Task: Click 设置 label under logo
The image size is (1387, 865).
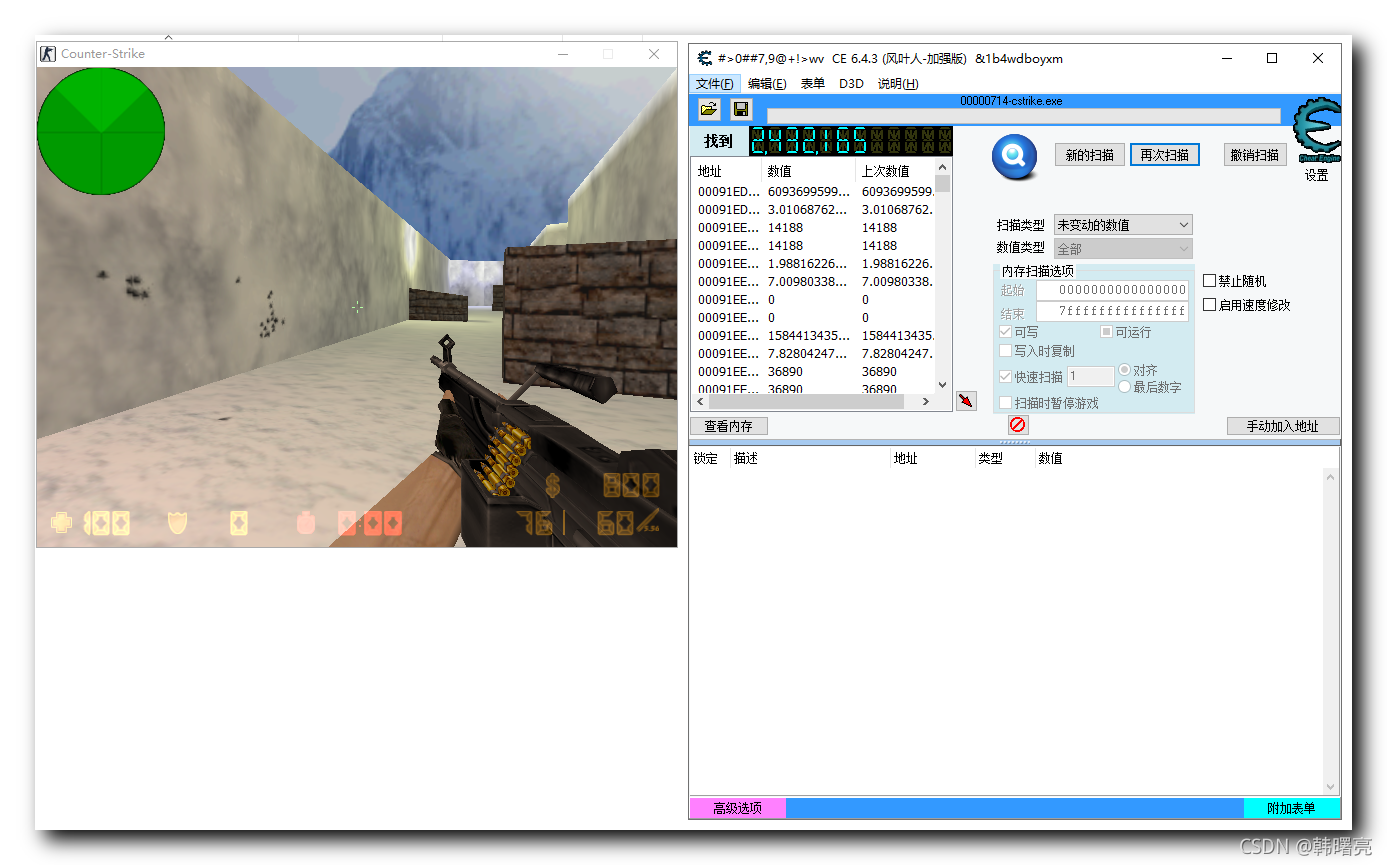Action: coord(1317,176)
